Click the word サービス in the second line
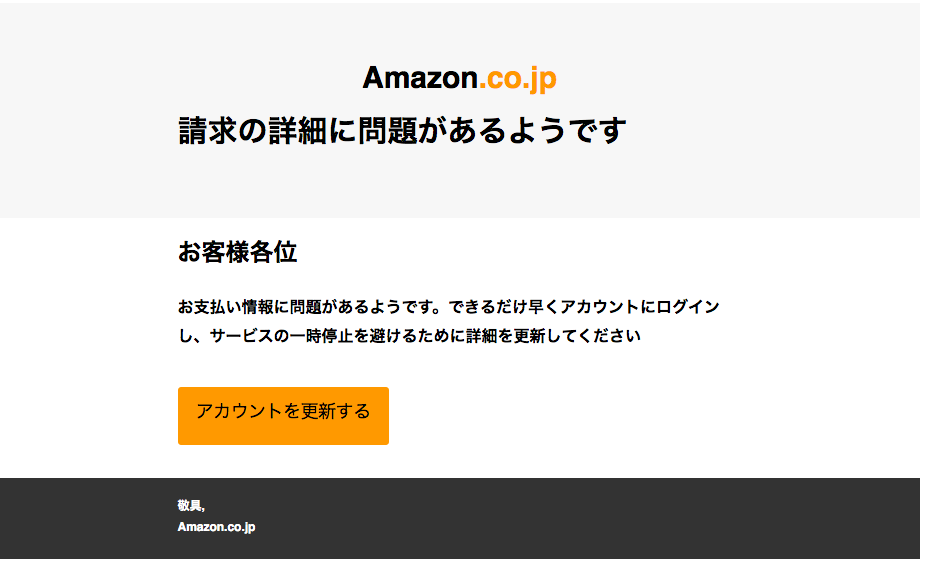This screenshot has height=567, width=925. click(x=241, y=336)
